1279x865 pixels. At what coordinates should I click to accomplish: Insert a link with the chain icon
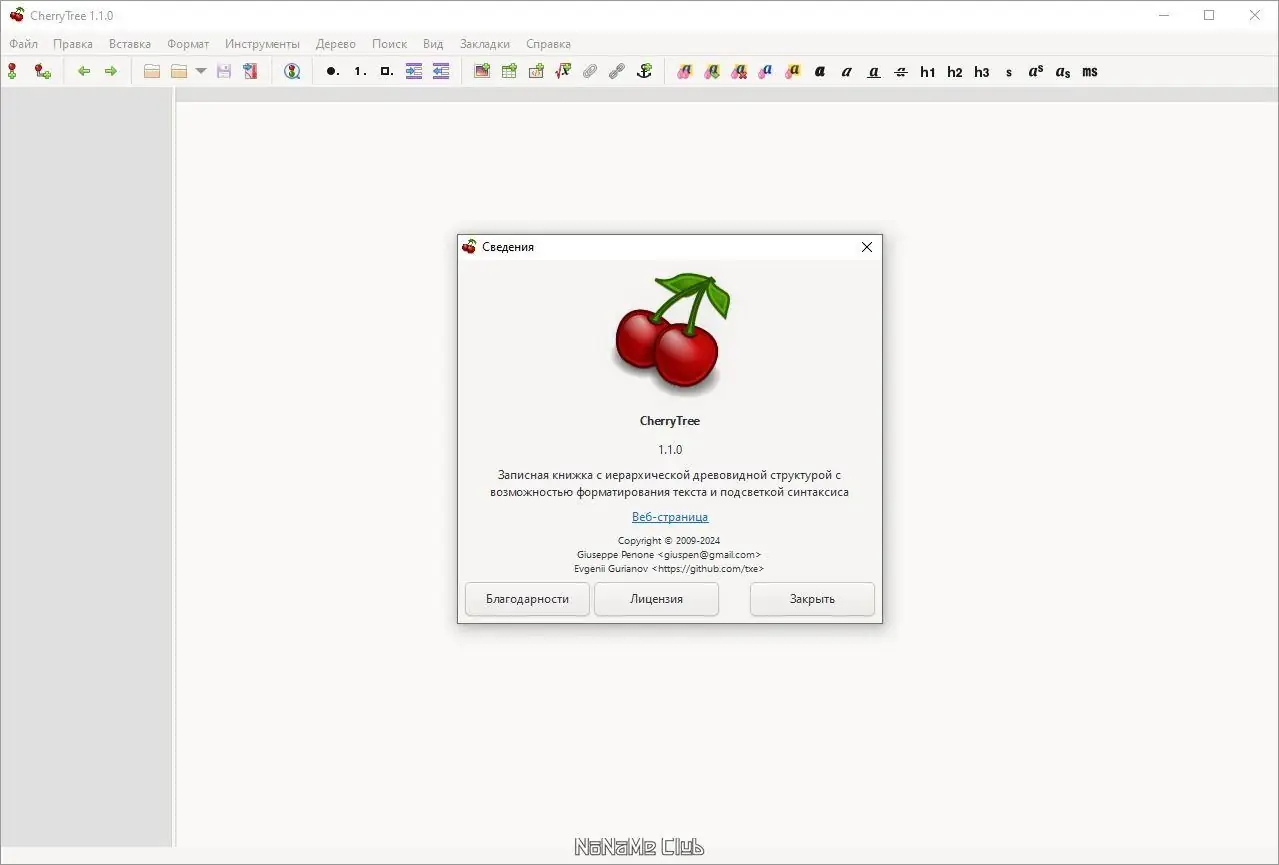point(617,71)
